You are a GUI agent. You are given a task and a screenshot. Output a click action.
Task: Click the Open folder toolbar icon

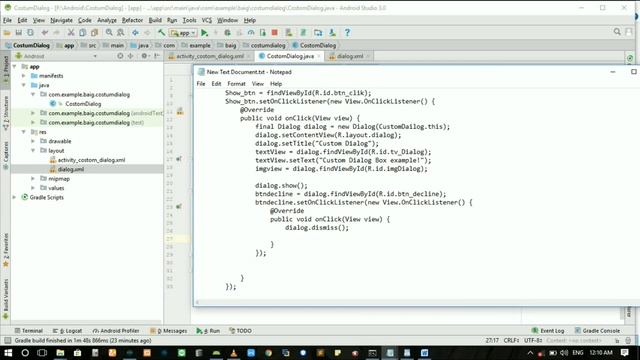[x=7, y=33]
